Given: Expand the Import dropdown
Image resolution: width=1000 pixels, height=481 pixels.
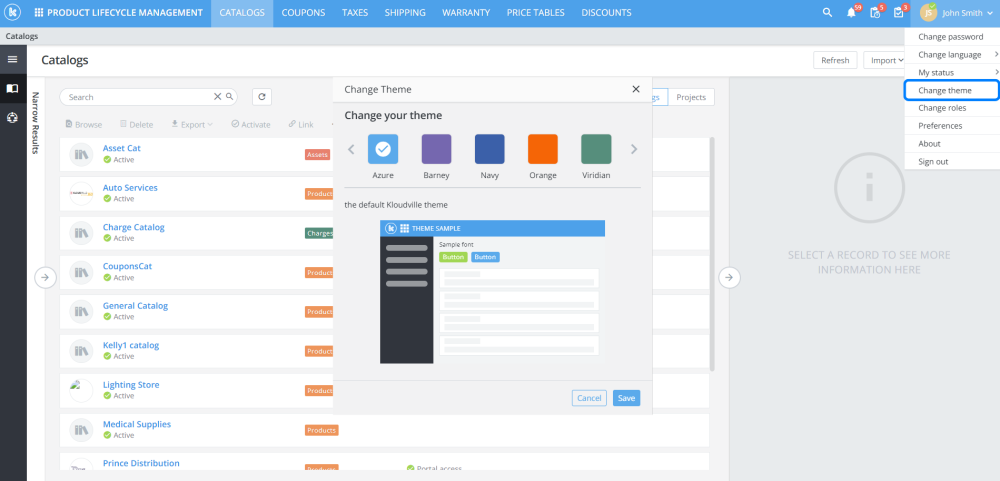Looking at the screenshot, I should click(885, 61).
